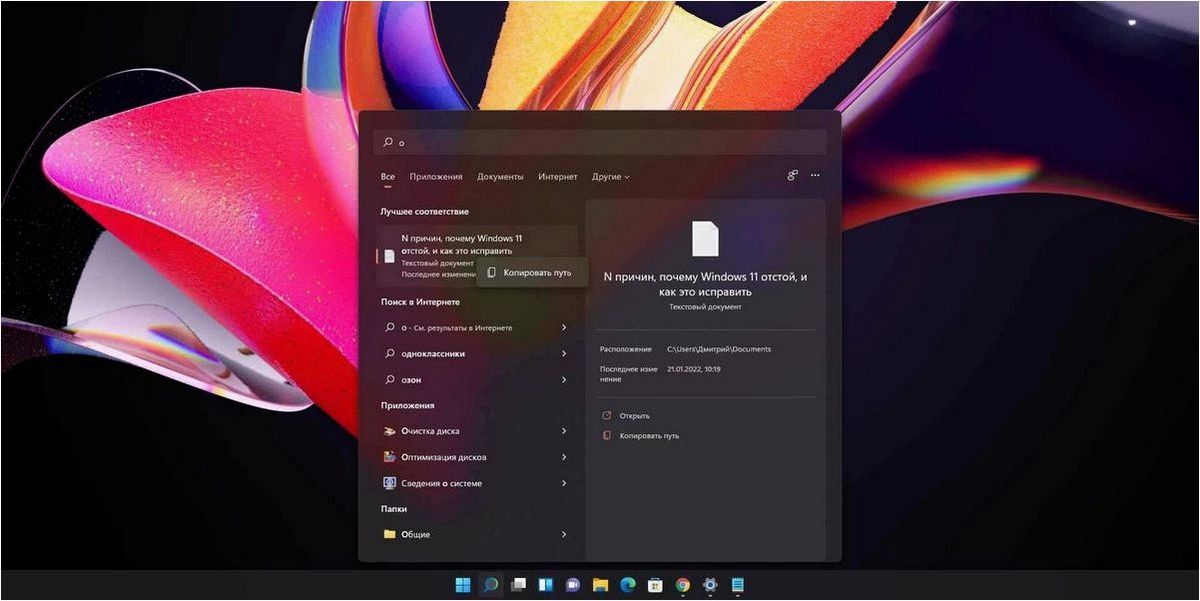Image resolution: width=1200 pixels, height=601 pixels.
Task: Click the Поиск в Интернете heading
Action: [x=420, y=301]
